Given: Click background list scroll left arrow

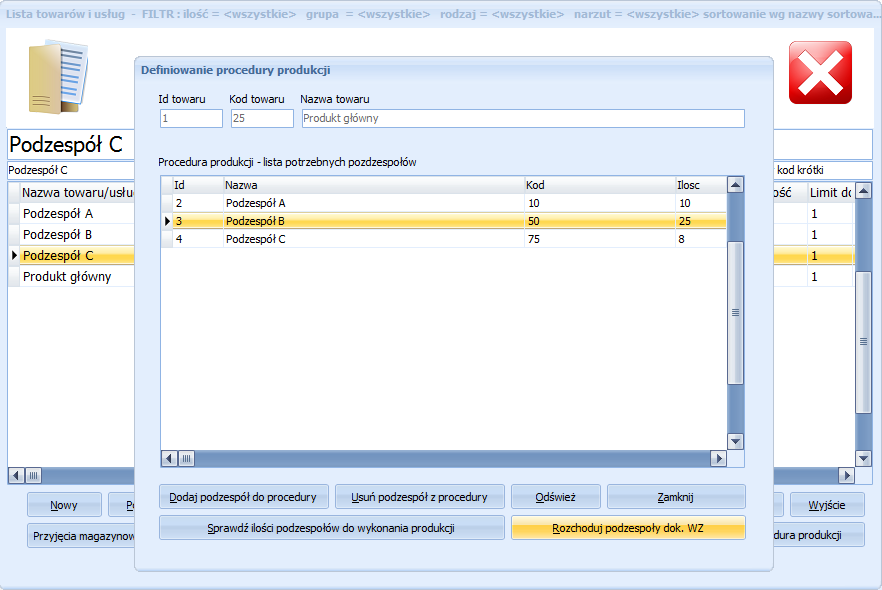Looking at the screenshot, I should tap(17, 476).
